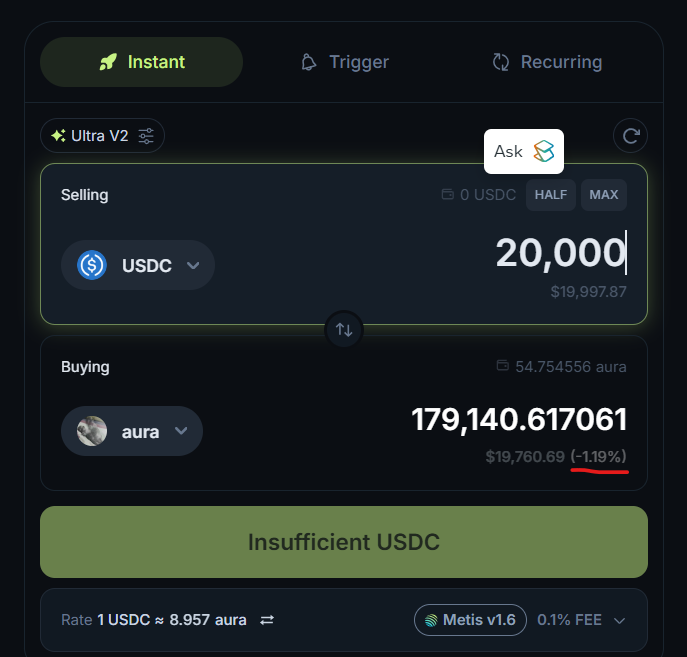Switch to the Trigger tab

tap(345, 62)
